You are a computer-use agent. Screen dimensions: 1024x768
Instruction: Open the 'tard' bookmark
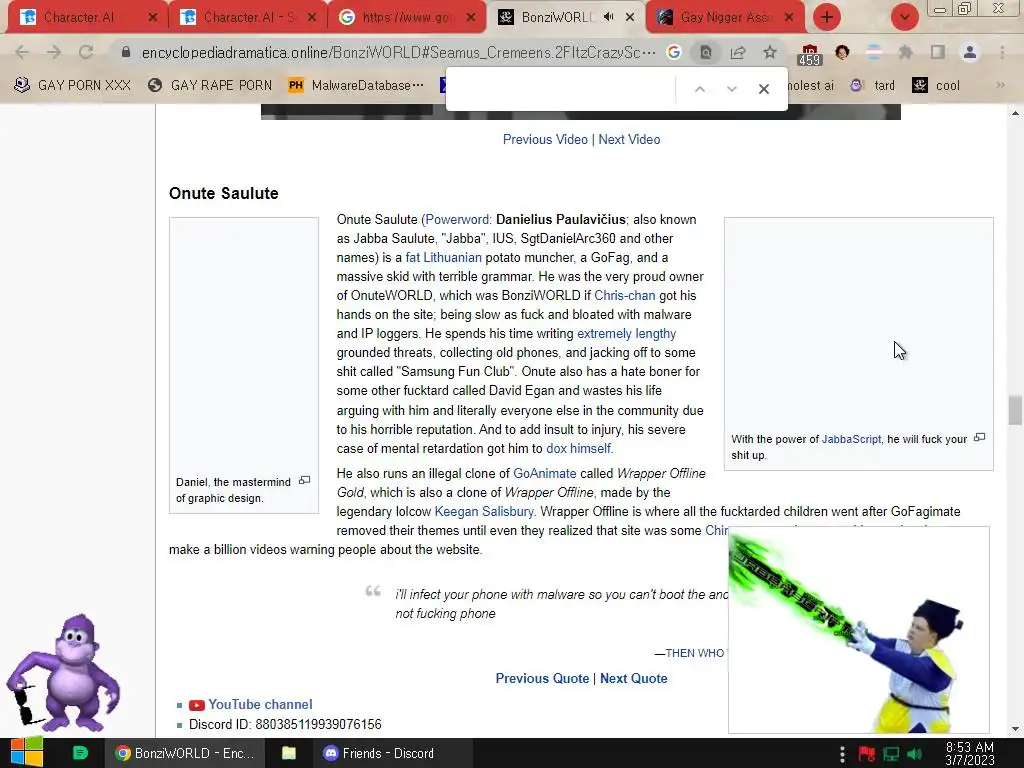tap(873, 85)
